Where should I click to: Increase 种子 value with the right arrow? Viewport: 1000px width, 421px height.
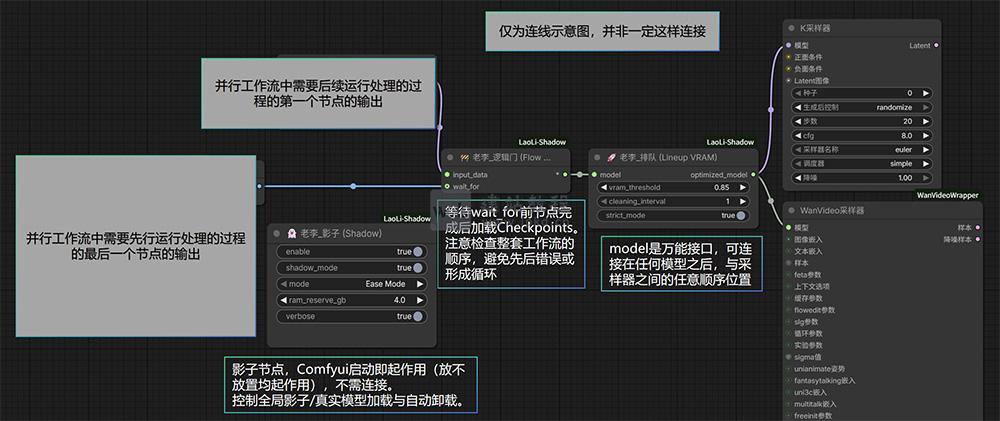coord(925,93)
